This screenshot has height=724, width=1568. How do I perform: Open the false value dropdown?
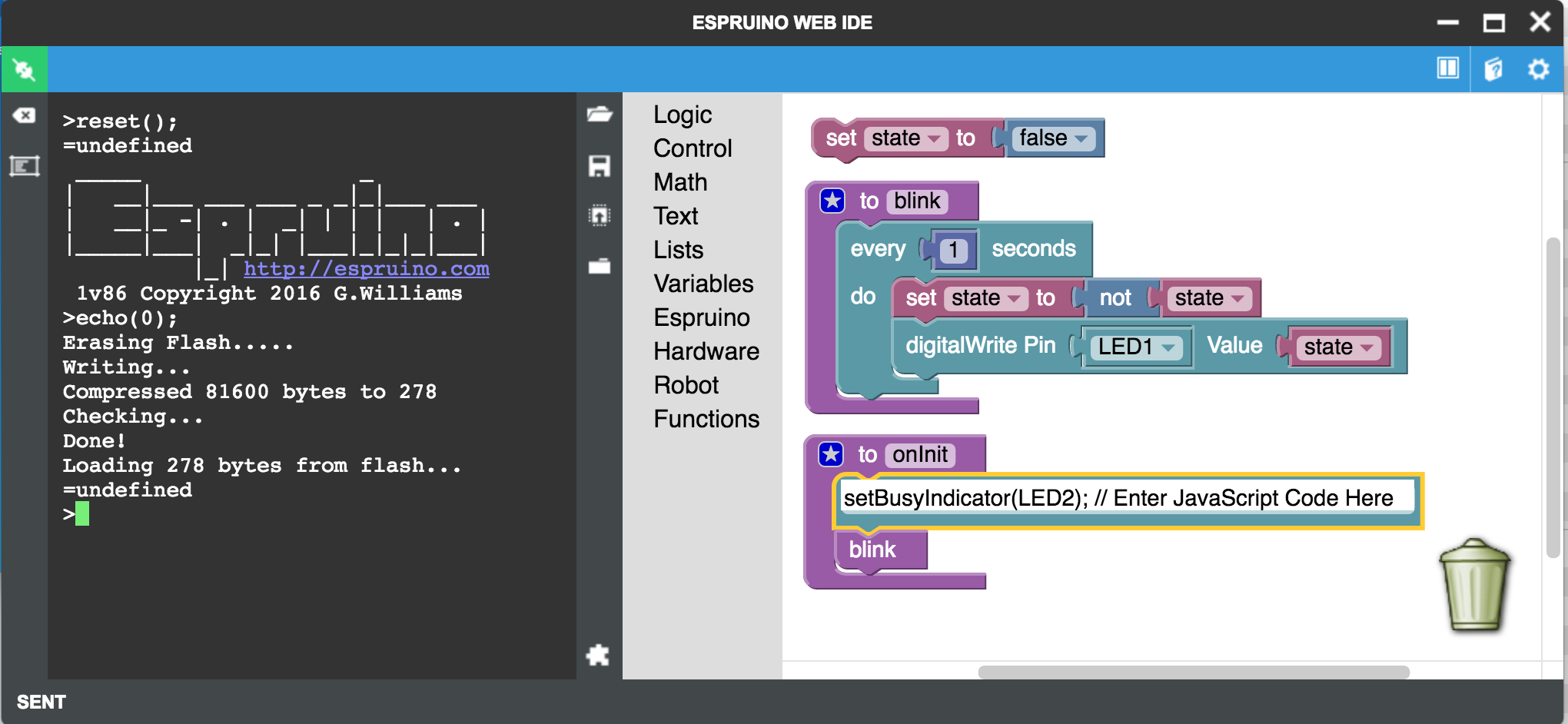coord(1052,138)
